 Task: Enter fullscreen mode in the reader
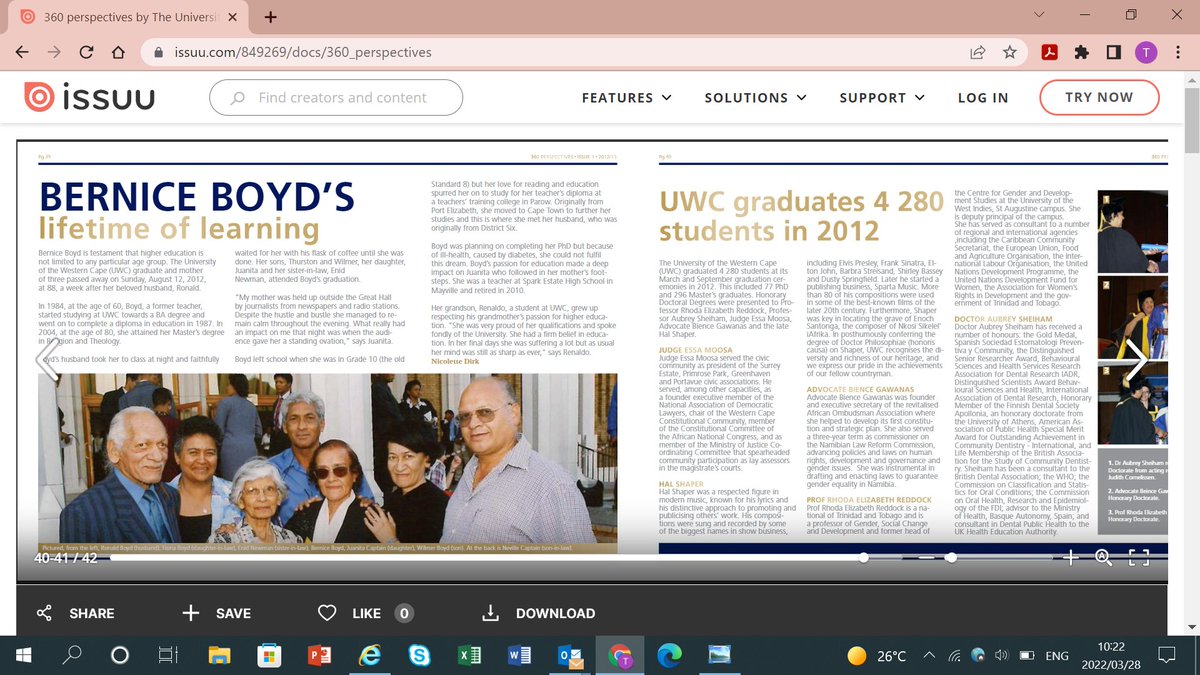[1139, 557]
